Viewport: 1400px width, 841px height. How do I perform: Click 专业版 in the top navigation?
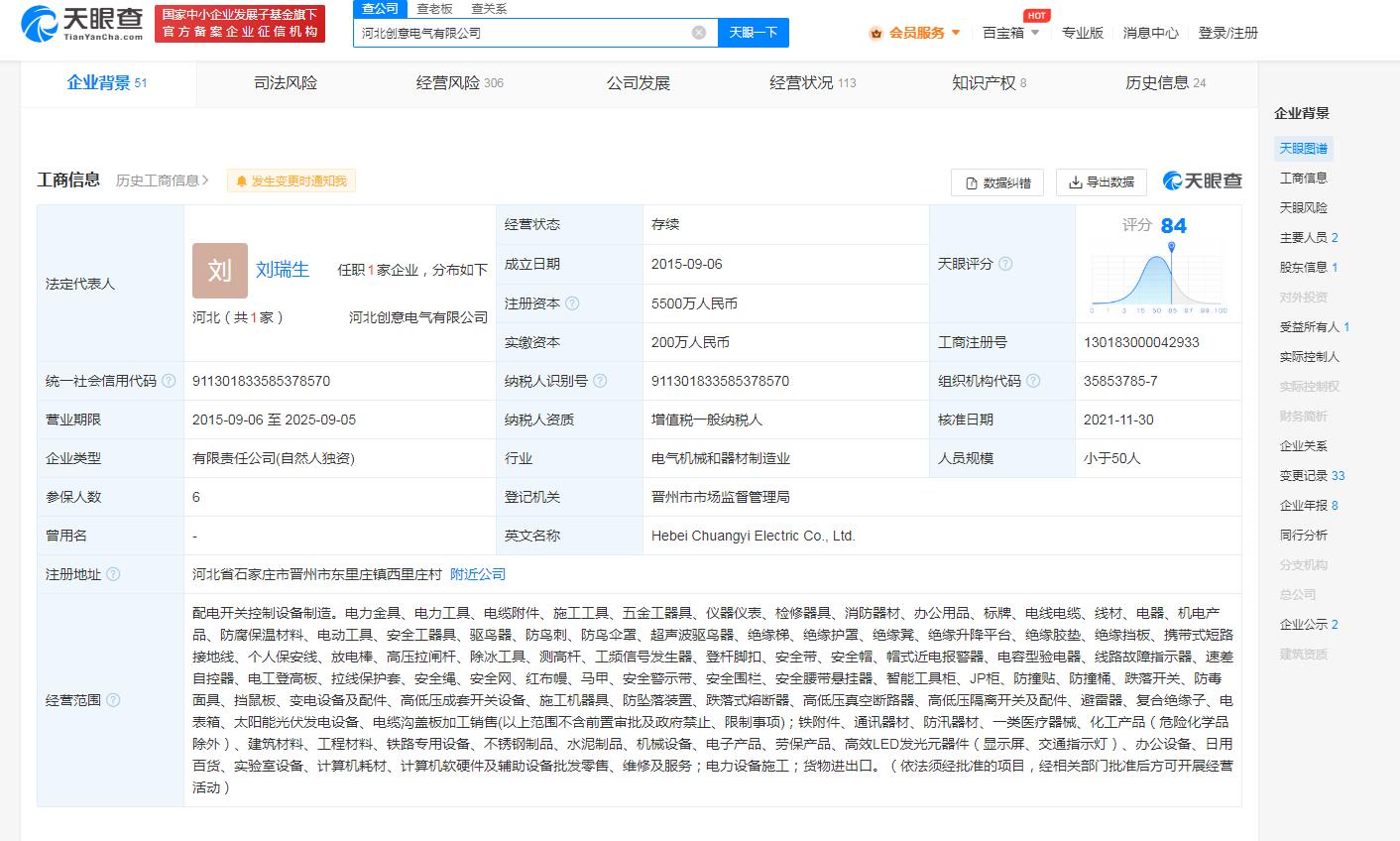click(x=1083, y=33)
